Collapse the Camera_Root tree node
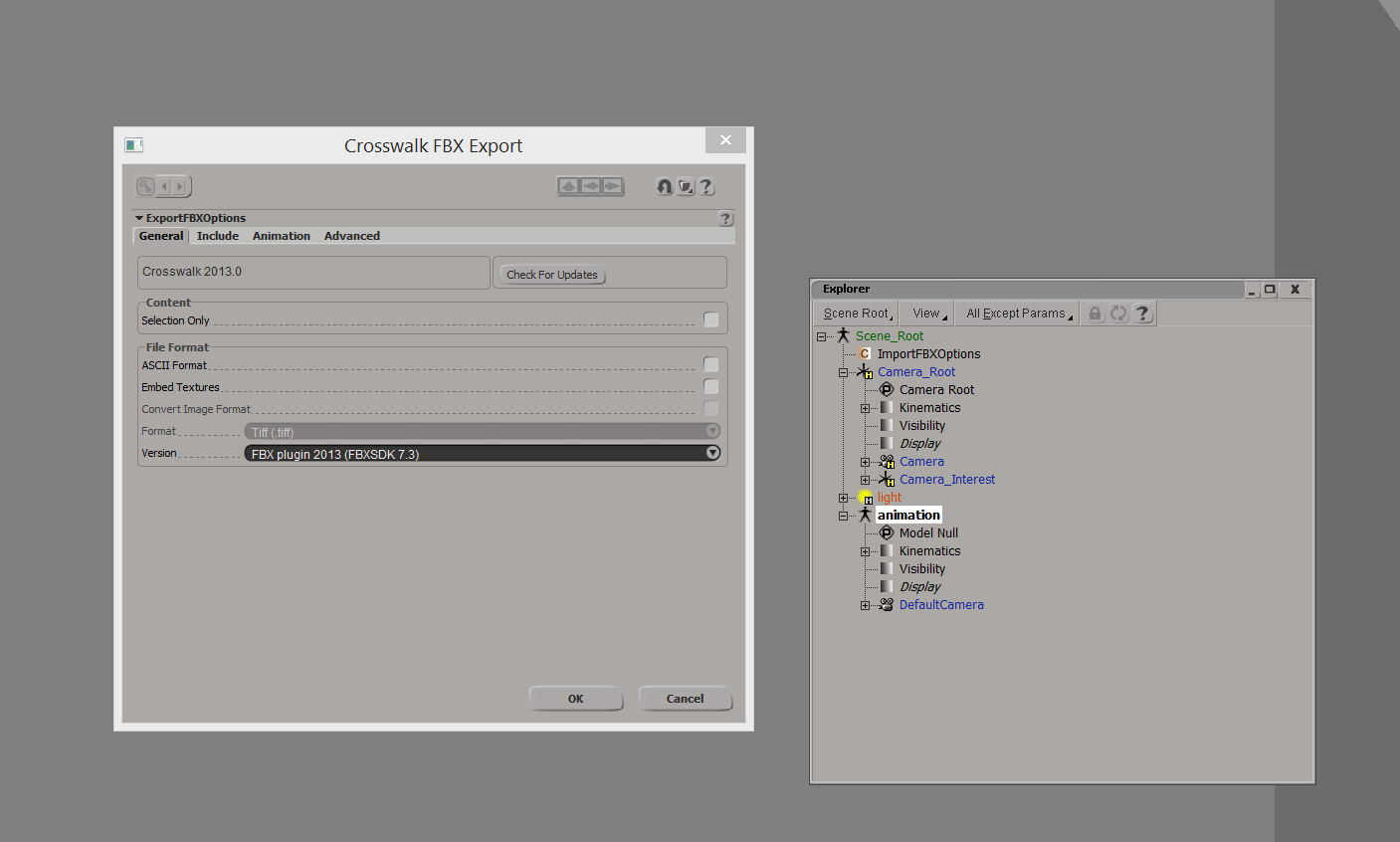 844,372
